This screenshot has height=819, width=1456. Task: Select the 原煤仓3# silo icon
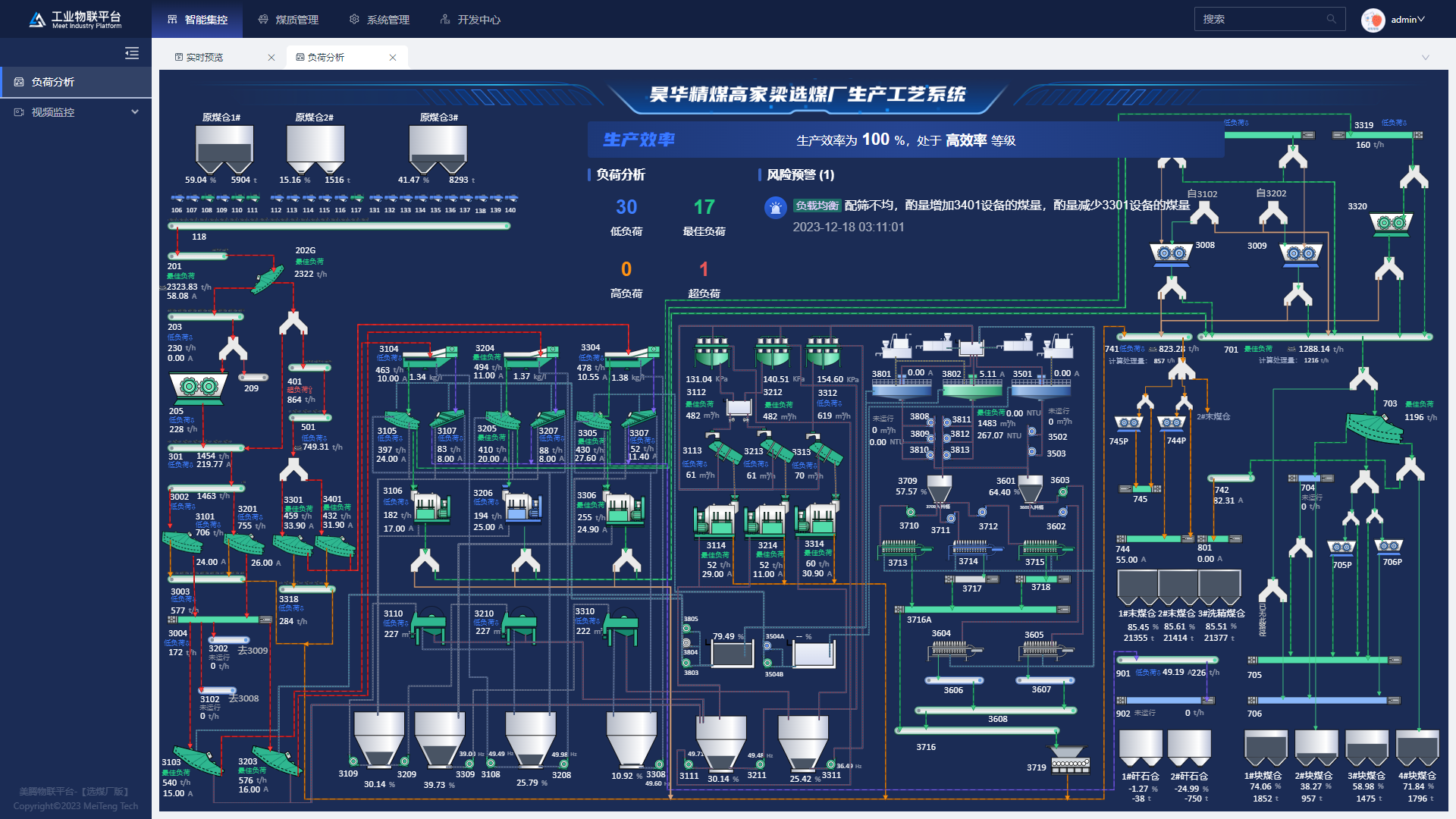pyautogui.click(x=438, y=149)
